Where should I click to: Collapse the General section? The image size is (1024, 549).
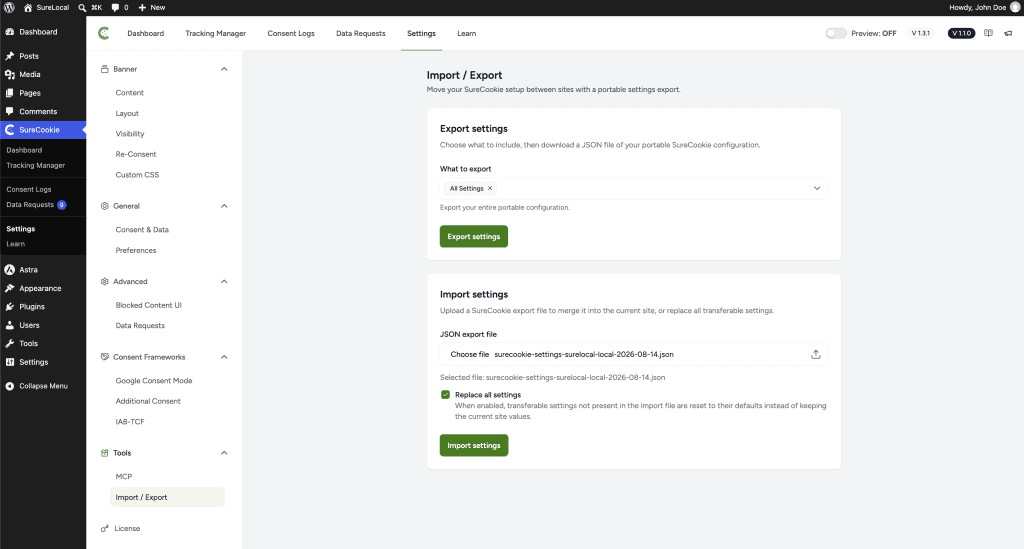tap(224, 206)
